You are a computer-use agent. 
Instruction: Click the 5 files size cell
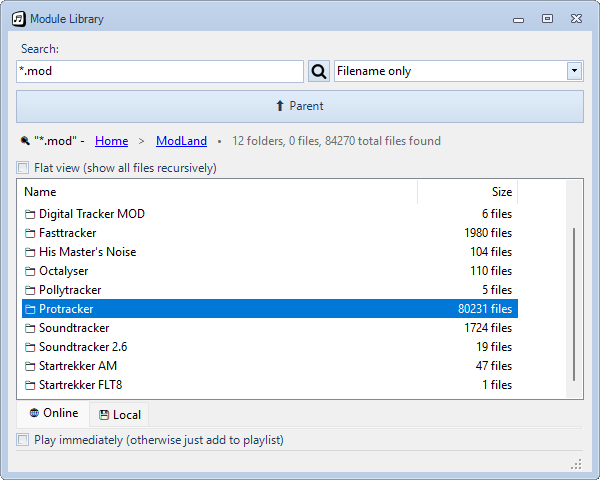tap(497, 290)
